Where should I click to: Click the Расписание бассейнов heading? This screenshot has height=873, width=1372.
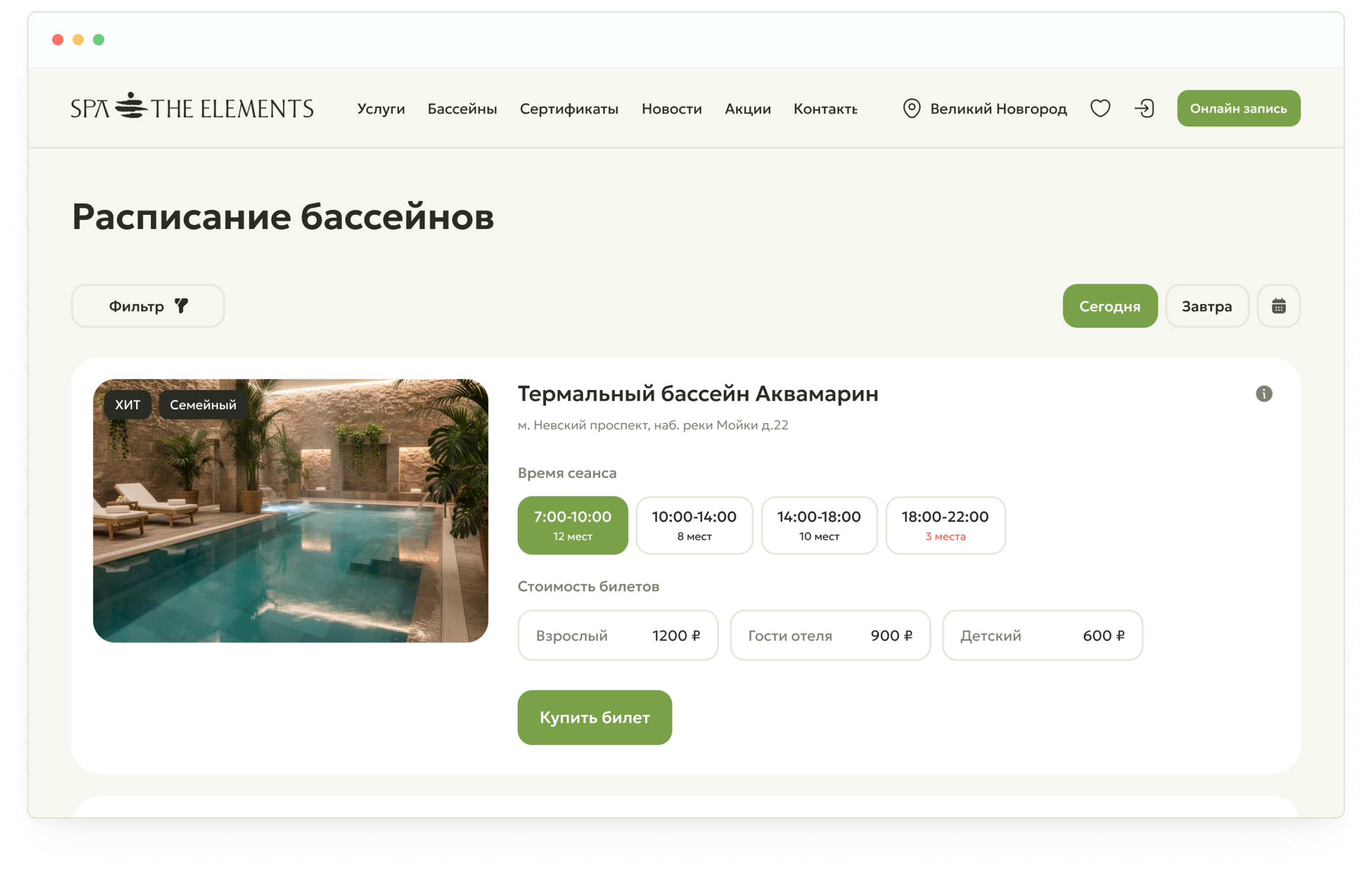click(282, 217)
